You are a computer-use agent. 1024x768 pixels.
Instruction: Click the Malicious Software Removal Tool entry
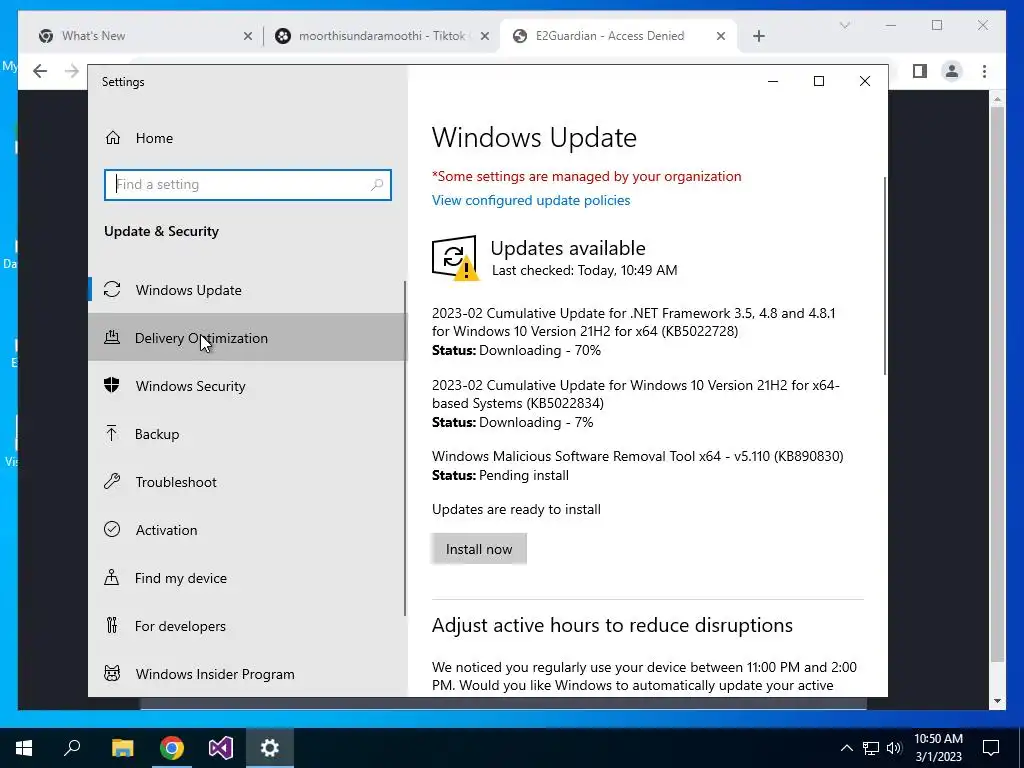(637, 456)
